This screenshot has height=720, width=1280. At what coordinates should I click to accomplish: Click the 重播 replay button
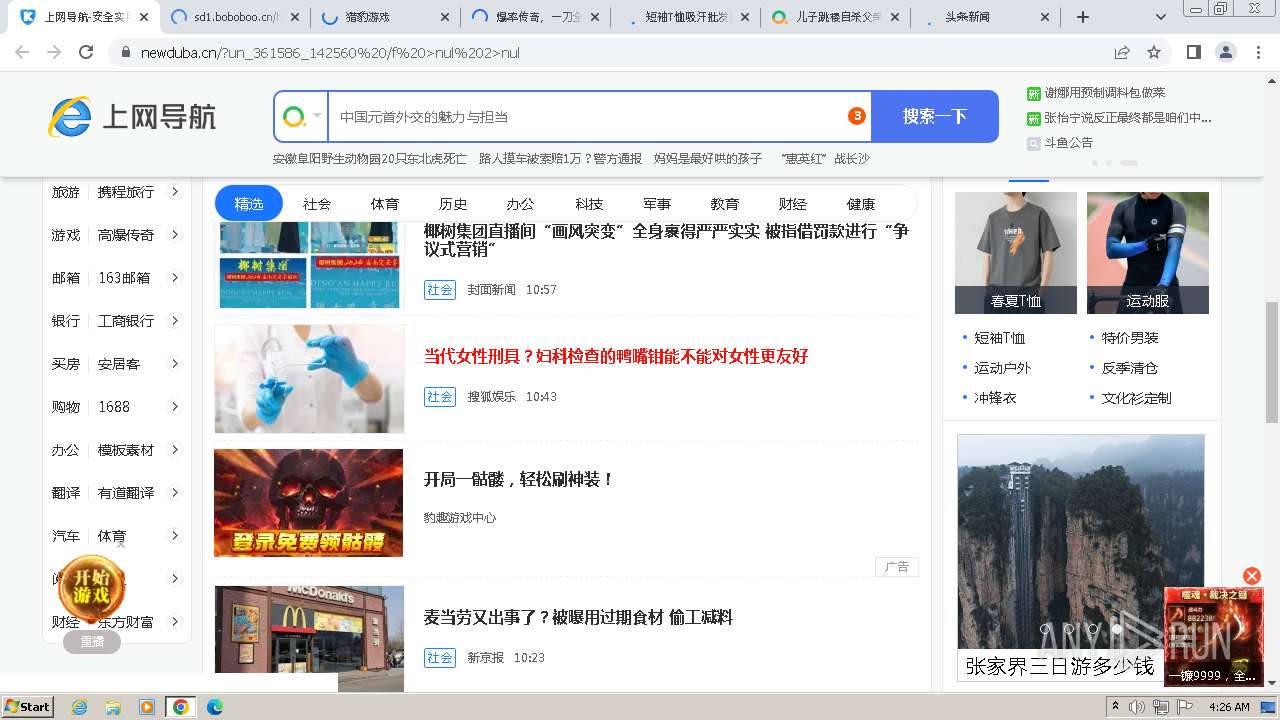coord(92,642)
